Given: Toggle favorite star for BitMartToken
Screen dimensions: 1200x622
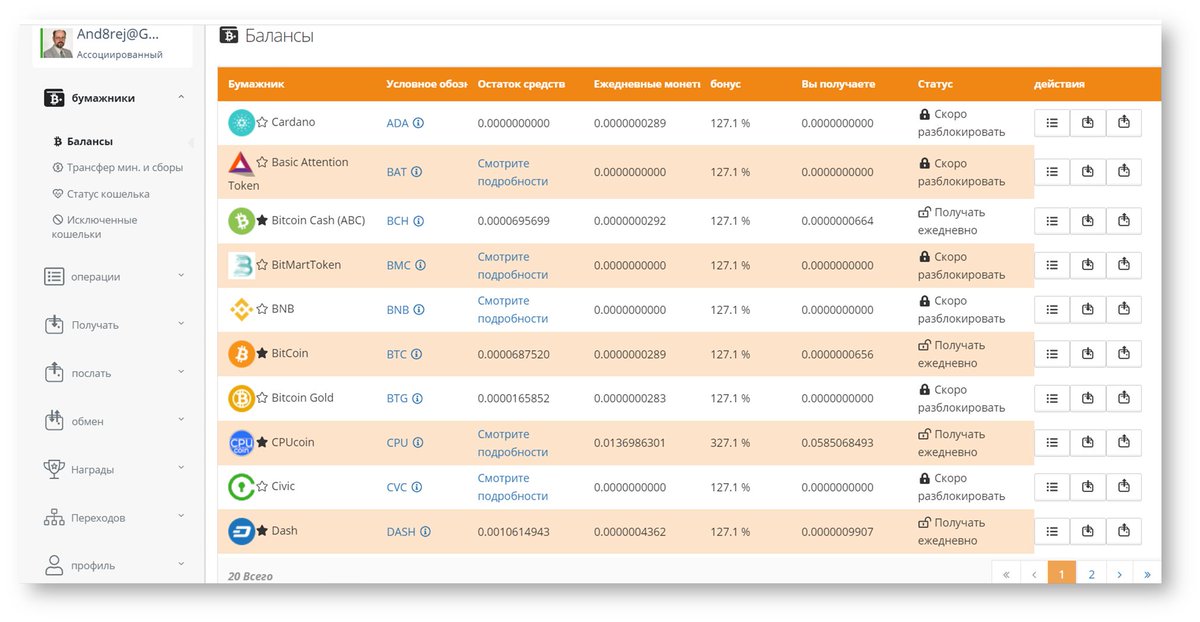Looking at the screenshot, I should 262,265.
